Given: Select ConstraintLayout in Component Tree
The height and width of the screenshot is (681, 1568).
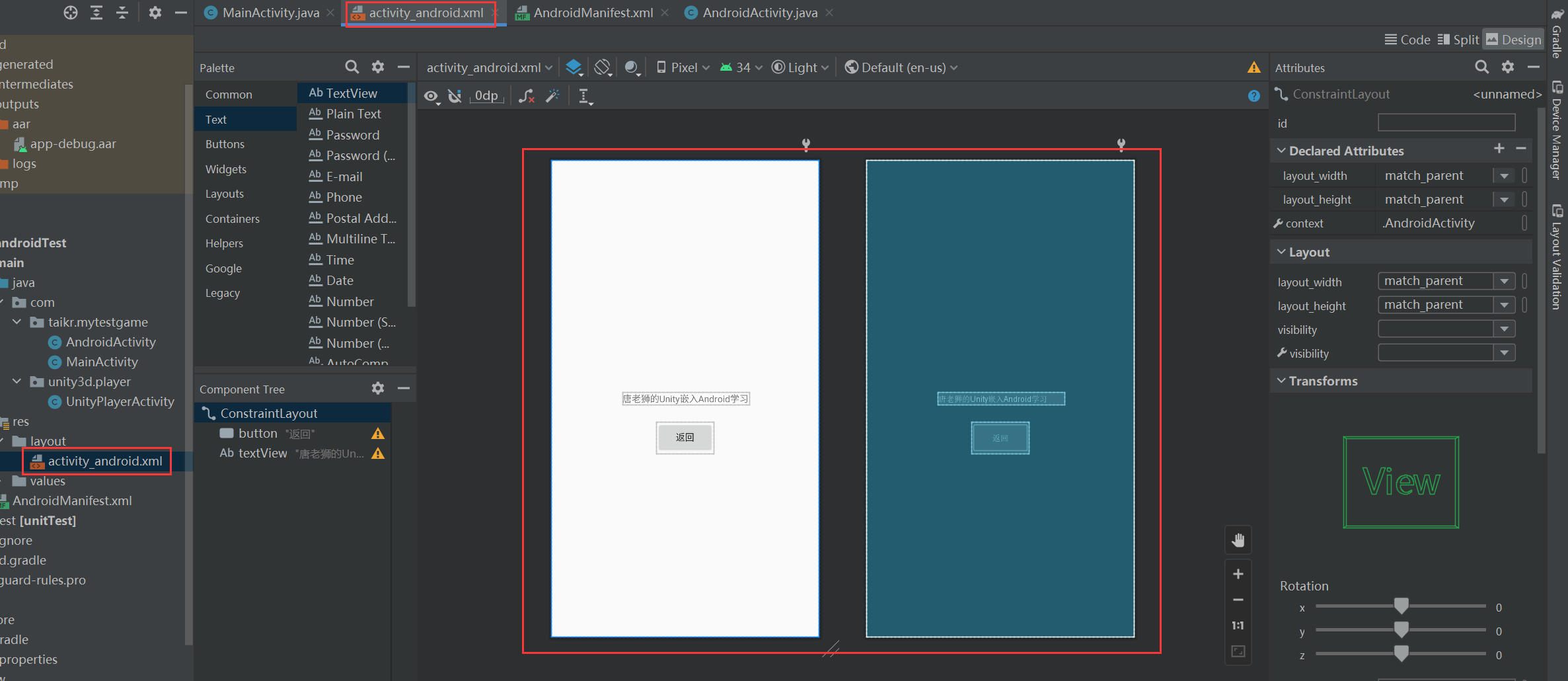Looking at the screenshot, I should pos(294,413).
